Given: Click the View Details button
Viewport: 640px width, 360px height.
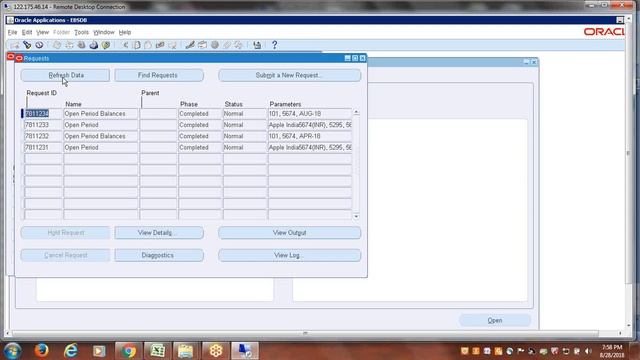Looking at the screenshot, I should pyautogui.click(x=159, y=233).
